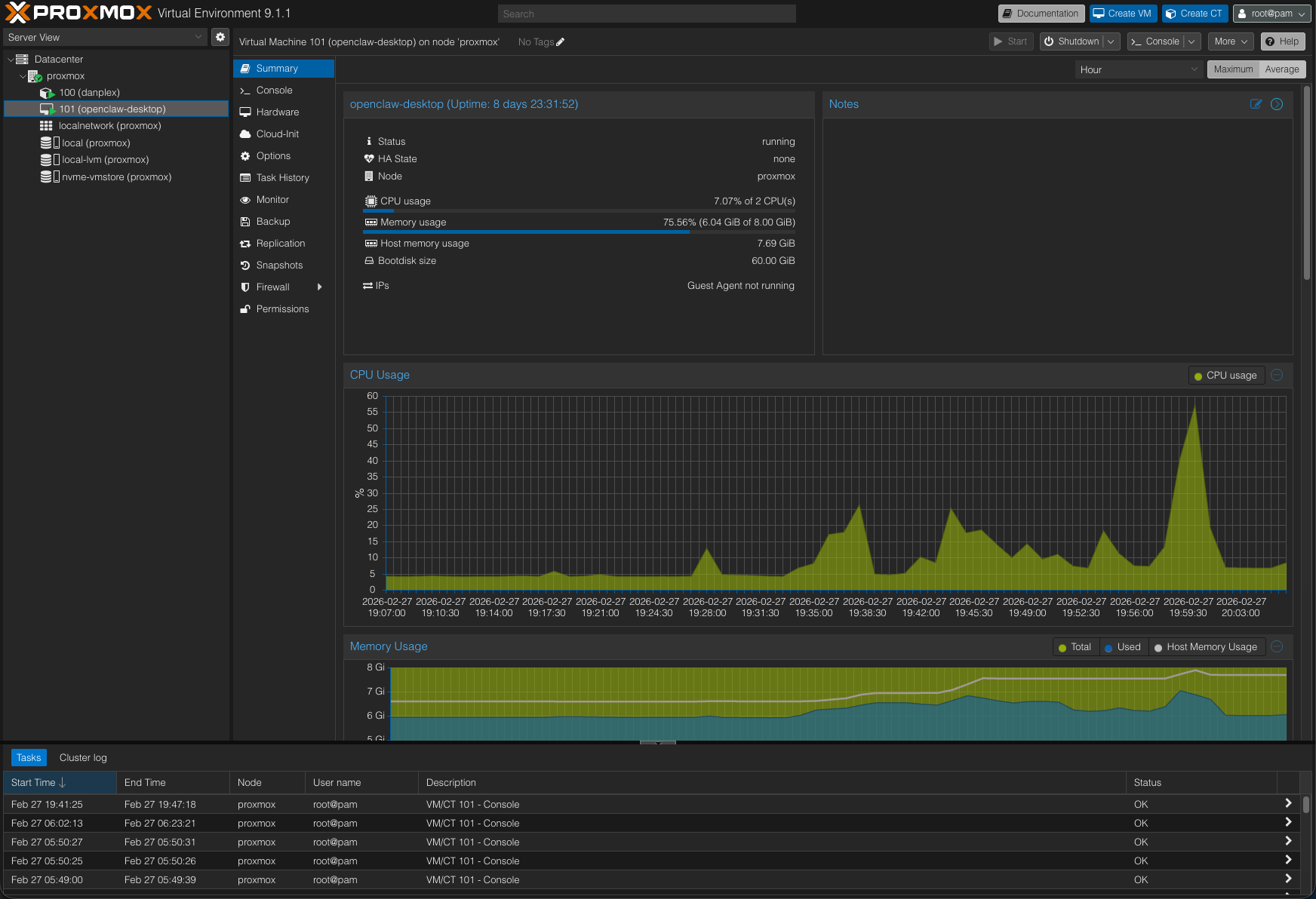Image resolution: width=1316 pixels, height=899 pixels.
Task: Open the Documentation page
Action: point(1041,13)
